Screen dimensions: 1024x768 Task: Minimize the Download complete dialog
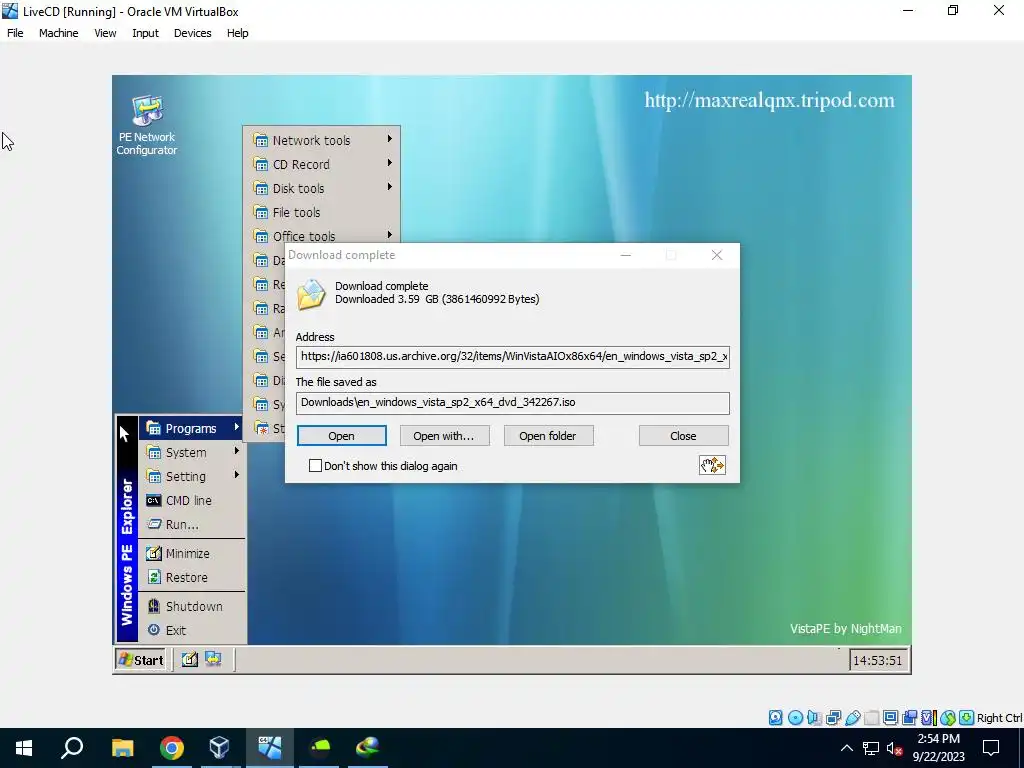[x=626, y=255]
